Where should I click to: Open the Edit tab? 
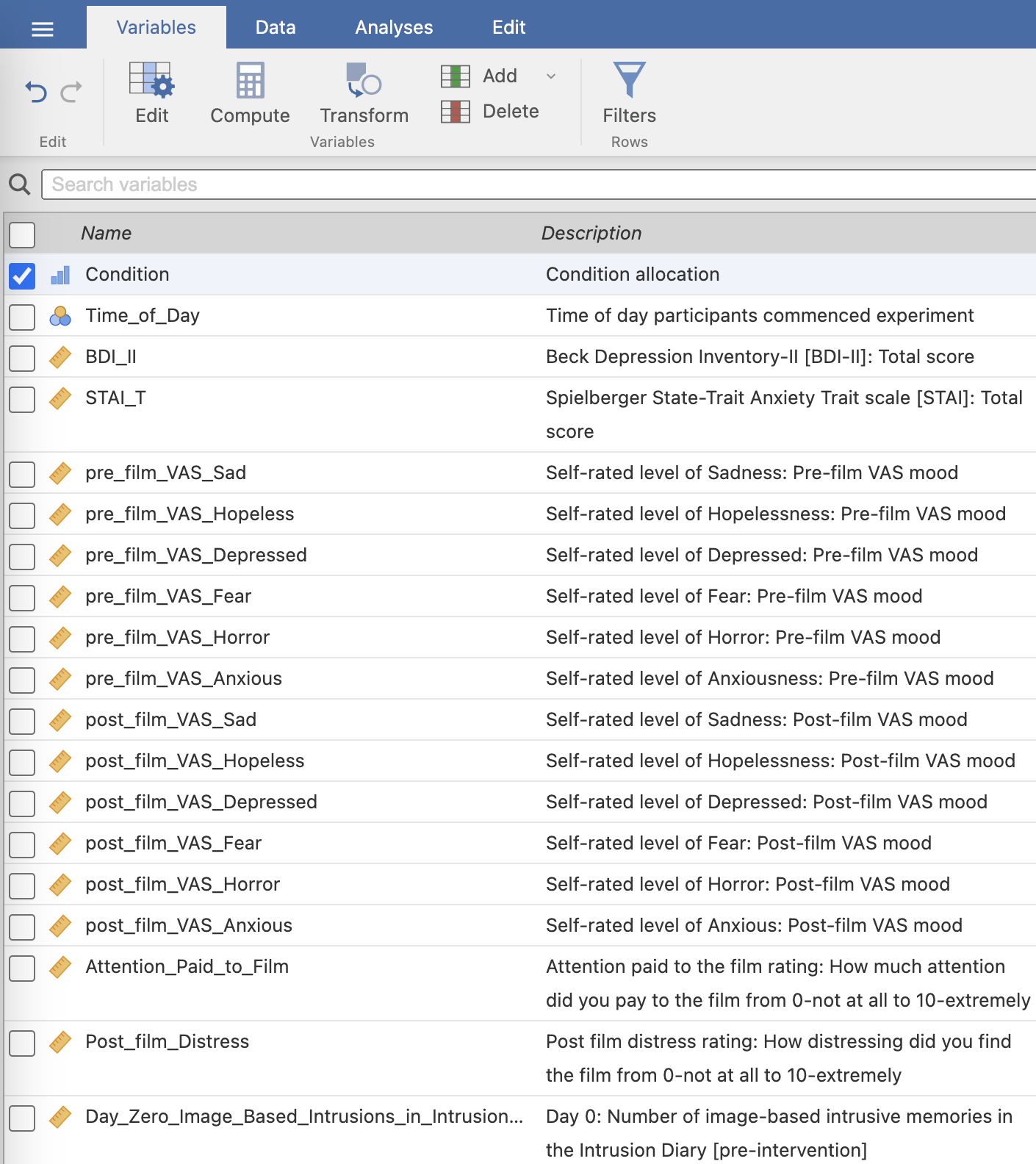click(508, 27)
